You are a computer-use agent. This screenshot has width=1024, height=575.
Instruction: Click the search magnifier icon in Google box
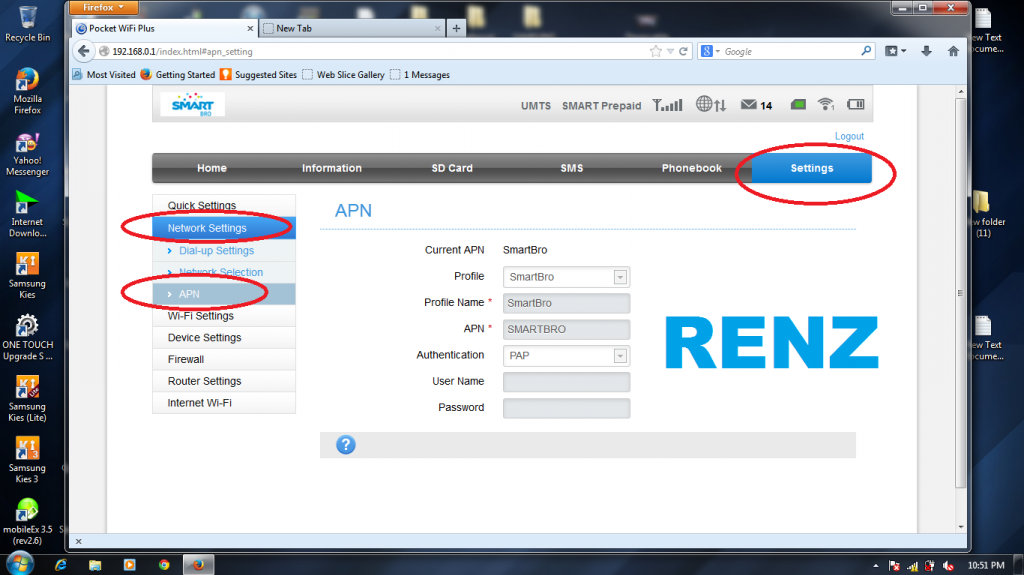tap(866, 51)
